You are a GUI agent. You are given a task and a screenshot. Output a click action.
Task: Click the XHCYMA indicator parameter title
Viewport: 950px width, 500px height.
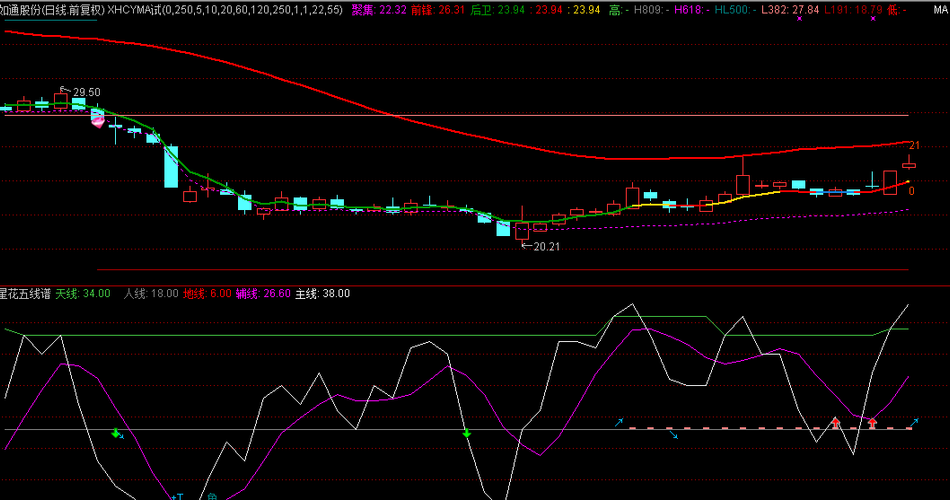tap(225, 10)
